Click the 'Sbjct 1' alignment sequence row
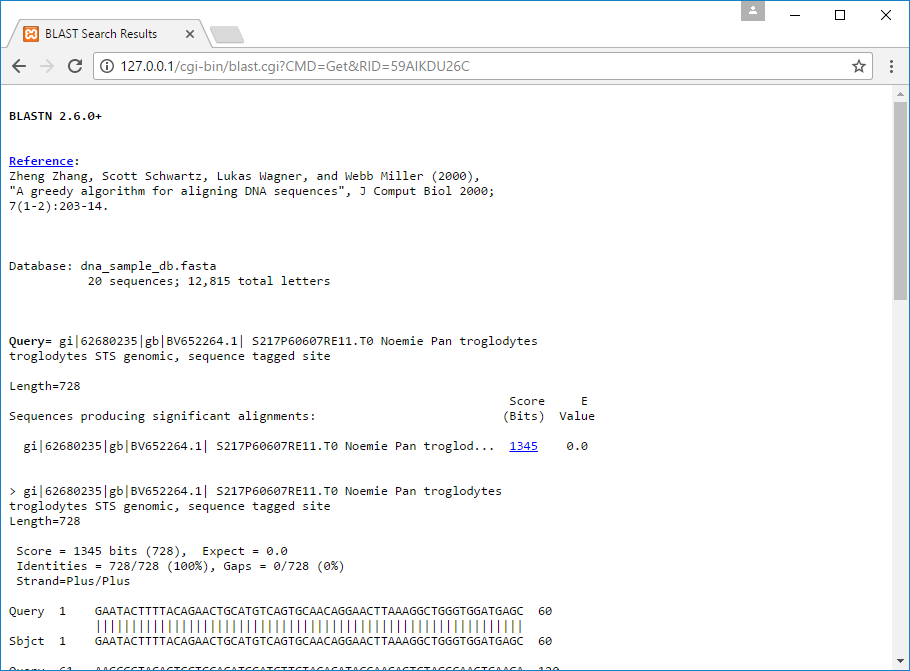Viewport: 910px width, 671px height. (x=280, y=641)
